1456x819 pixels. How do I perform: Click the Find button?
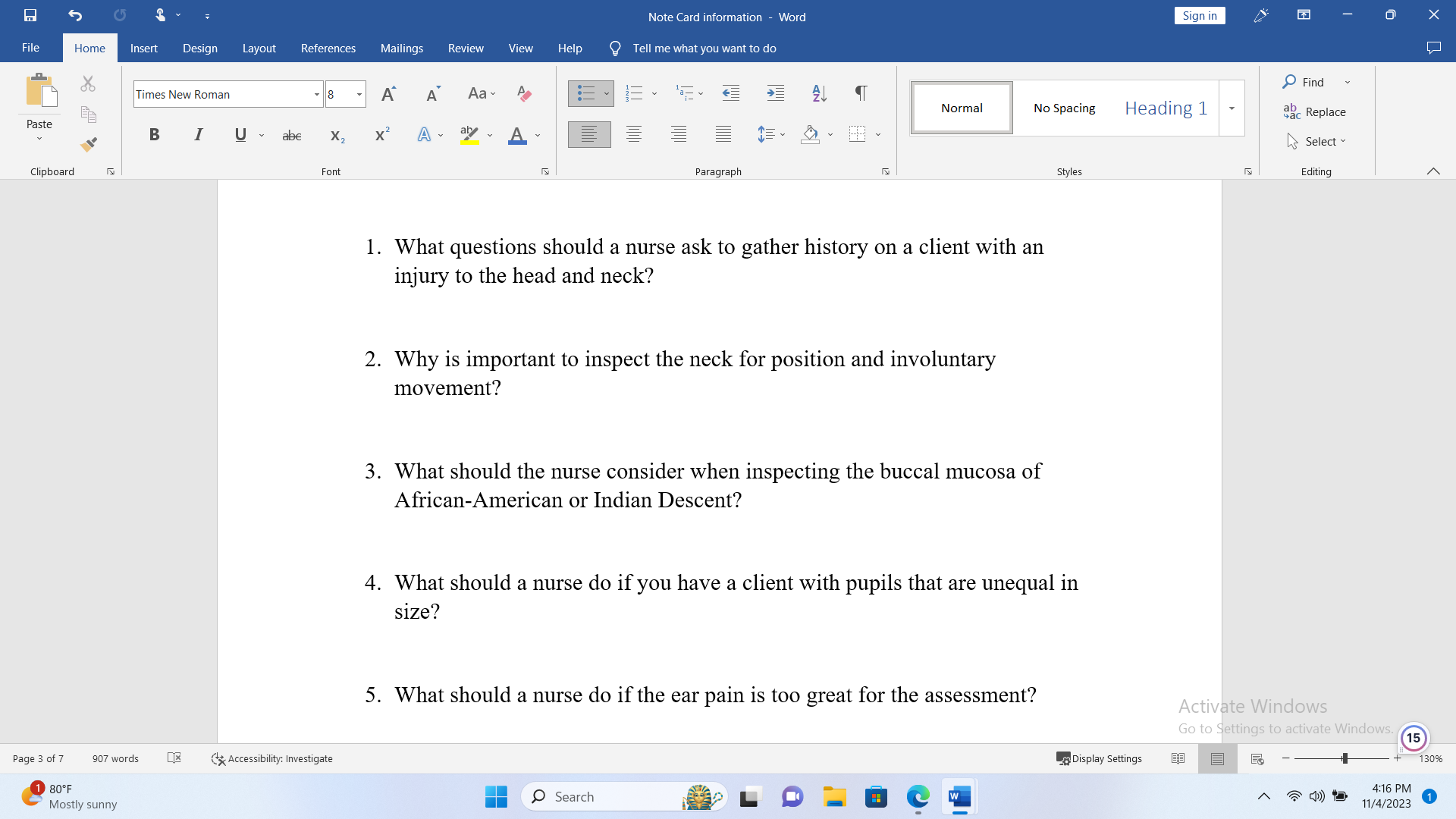(1304, 82)
